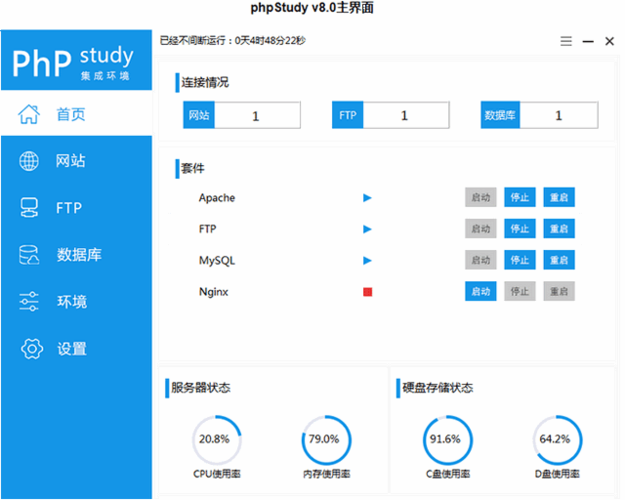Screen dimensions: 625x500
Task: Click the 数据库 connection count field
Action: tap(559, 115)
